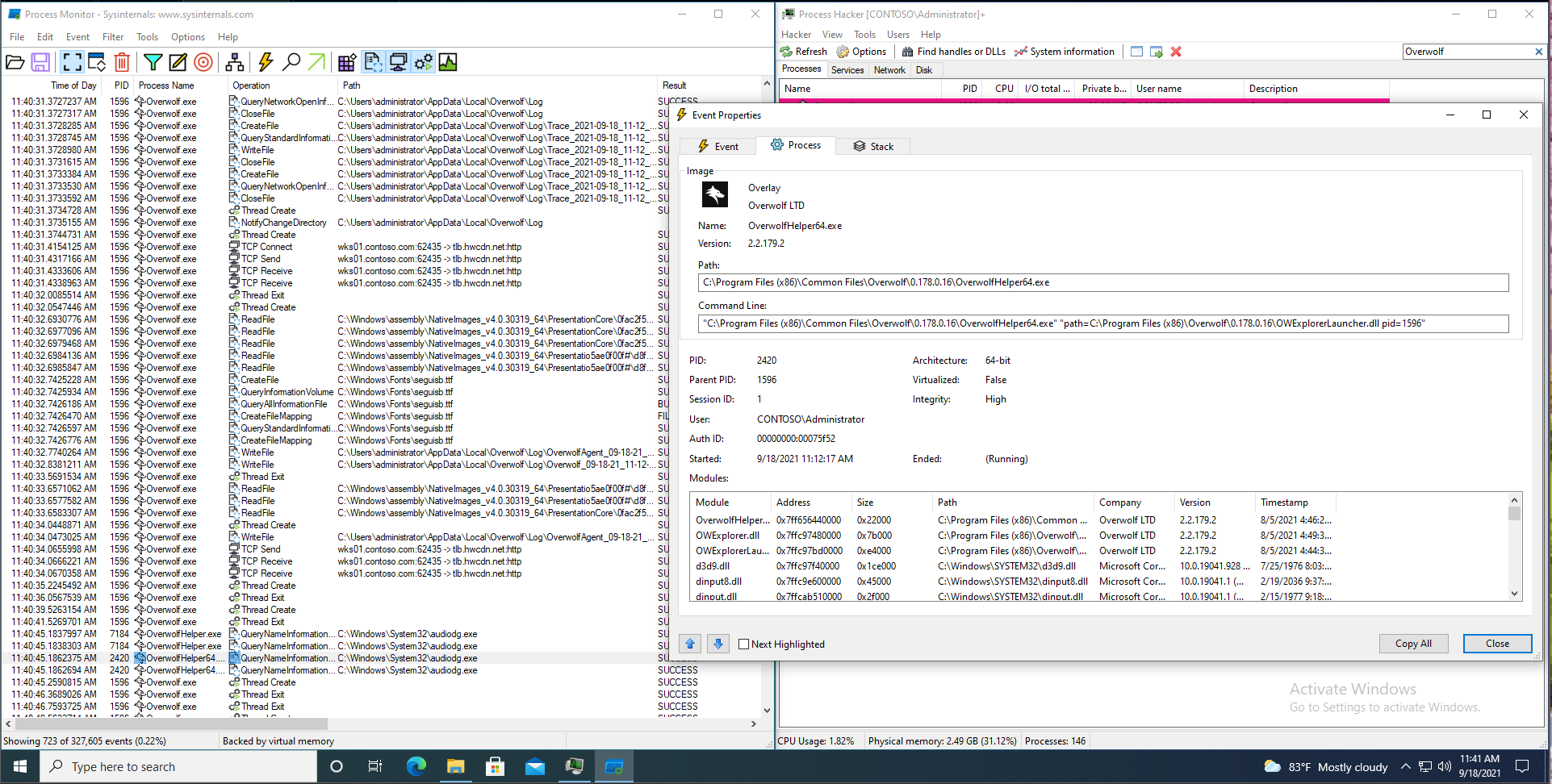Open a log file in Process Monitor
This screenshot has height=784, width=1552.
[15, 62]
